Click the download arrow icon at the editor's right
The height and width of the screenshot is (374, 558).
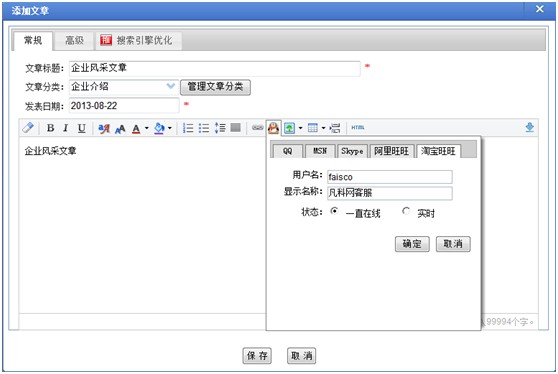530,127
